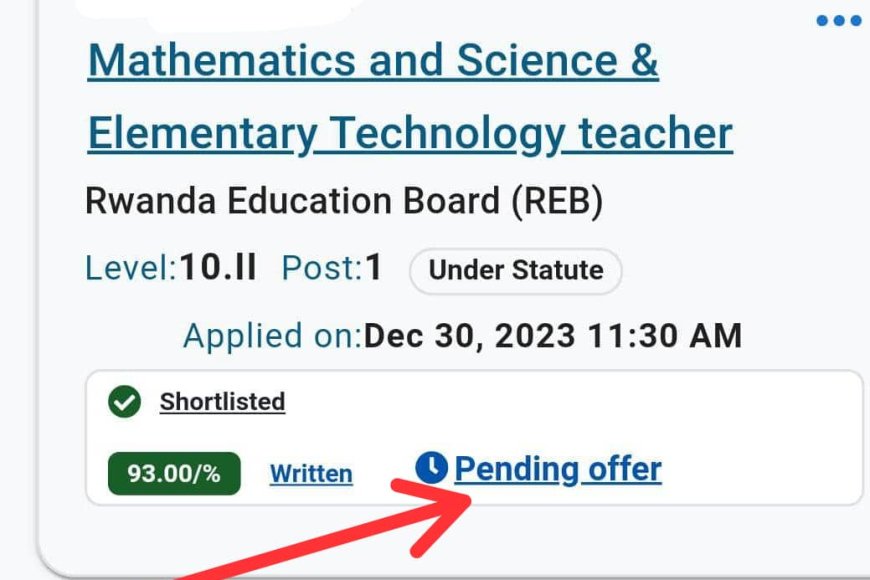This screenshot has height=580, width=870.
Task: Click the 93.00/% score badge
Action: pyautogui.click(x=174, y=473)
